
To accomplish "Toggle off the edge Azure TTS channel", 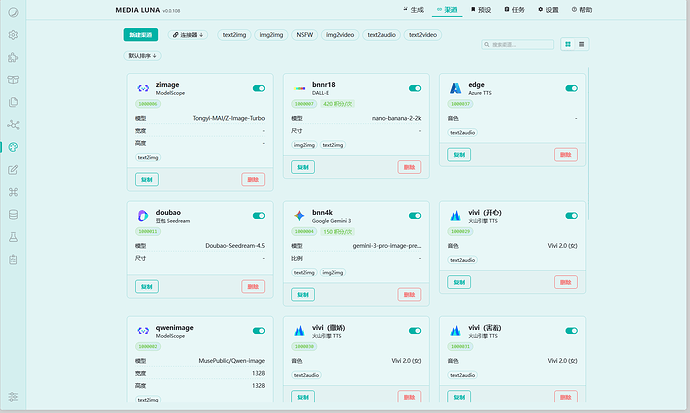I will 571,88.
